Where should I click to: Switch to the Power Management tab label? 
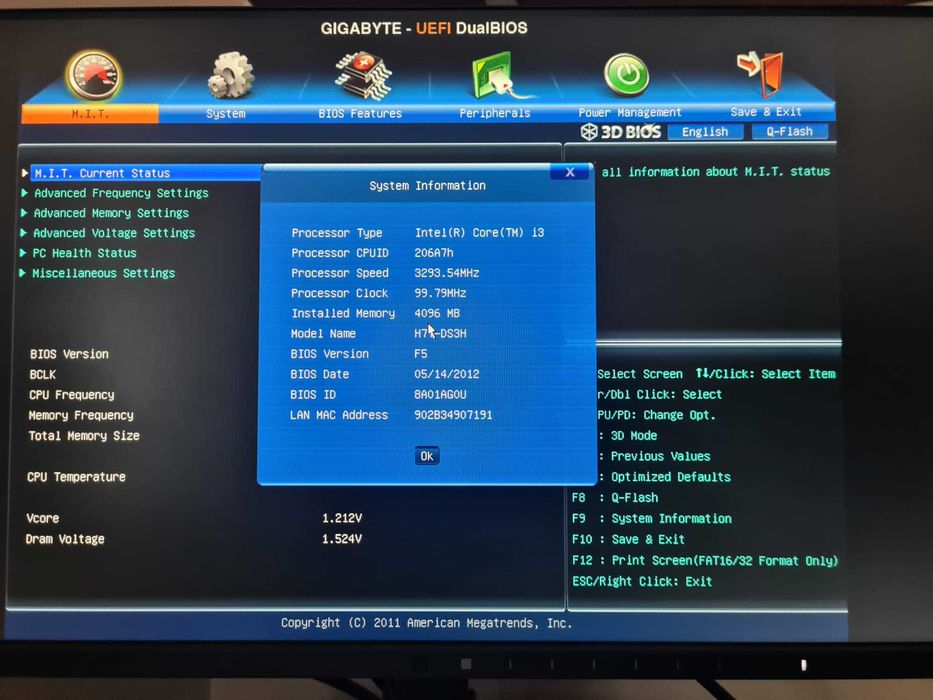630,112
